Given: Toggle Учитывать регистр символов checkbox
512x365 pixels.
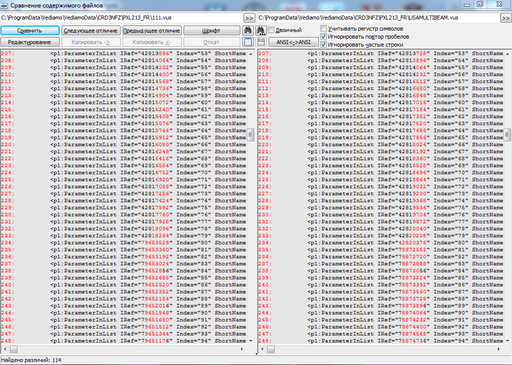Looking at the screenshot, I should pos(323,28).
